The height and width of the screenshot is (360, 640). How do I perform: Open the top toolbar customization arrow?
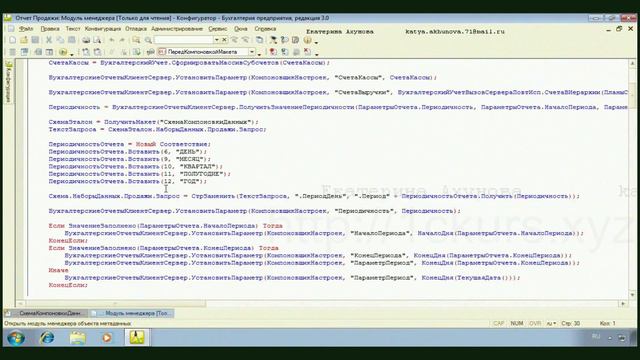(316, 42)
